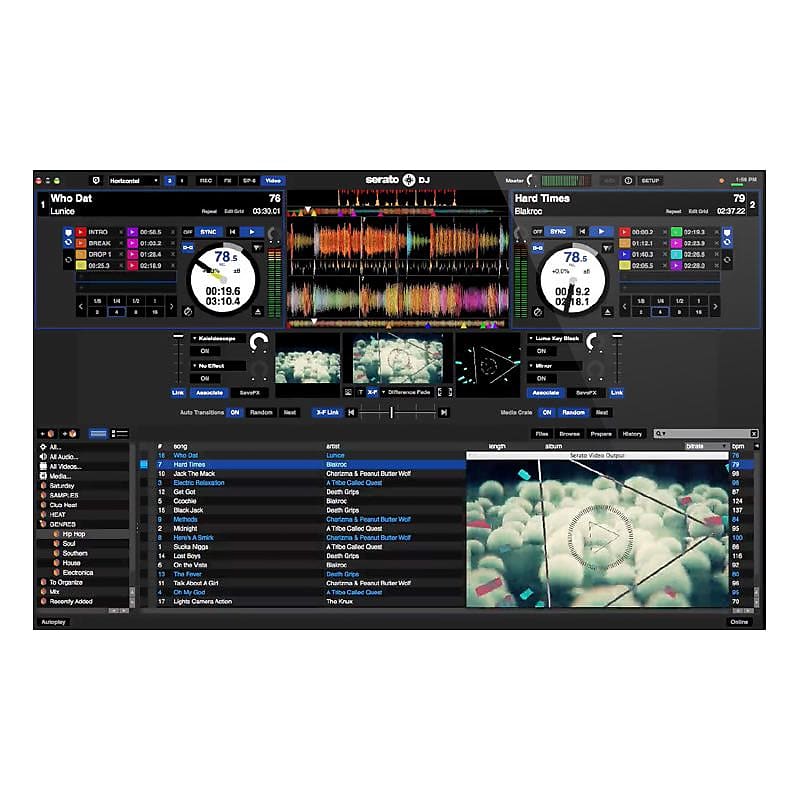Click the SETUP button

pos(651,180)
